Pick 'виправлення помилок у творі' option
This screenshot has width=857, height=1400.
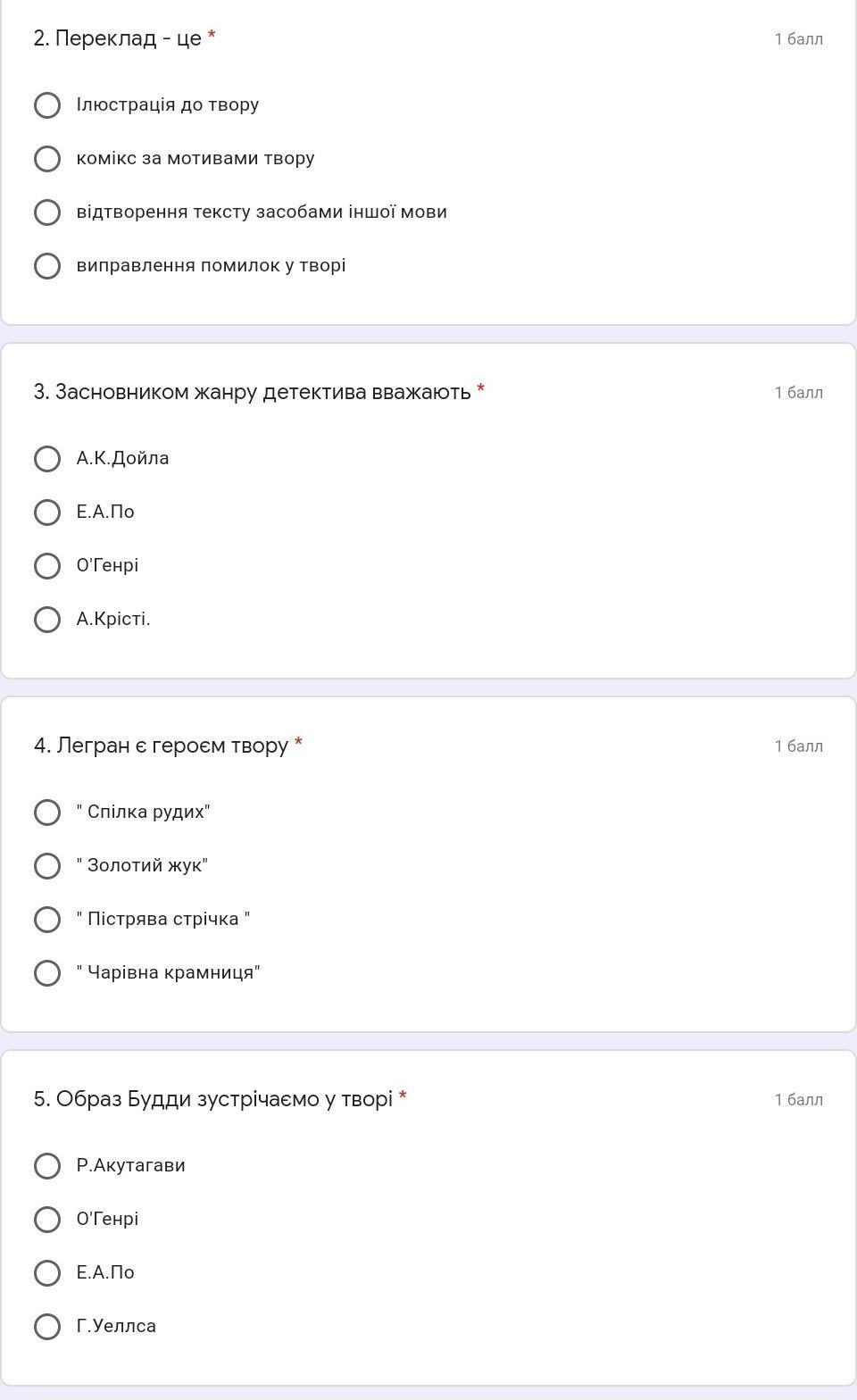[x=47, y=266]
